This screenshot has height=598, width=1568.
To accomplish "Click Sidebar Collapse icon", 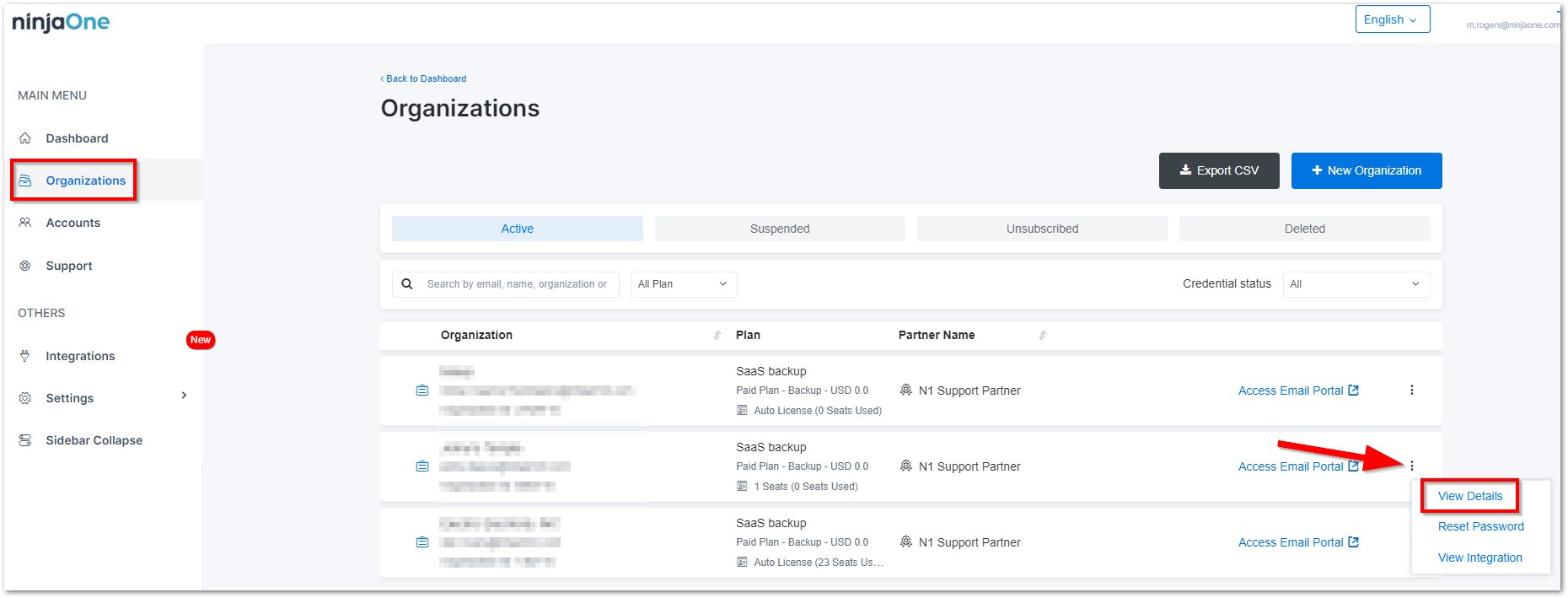I will [25, 440].
